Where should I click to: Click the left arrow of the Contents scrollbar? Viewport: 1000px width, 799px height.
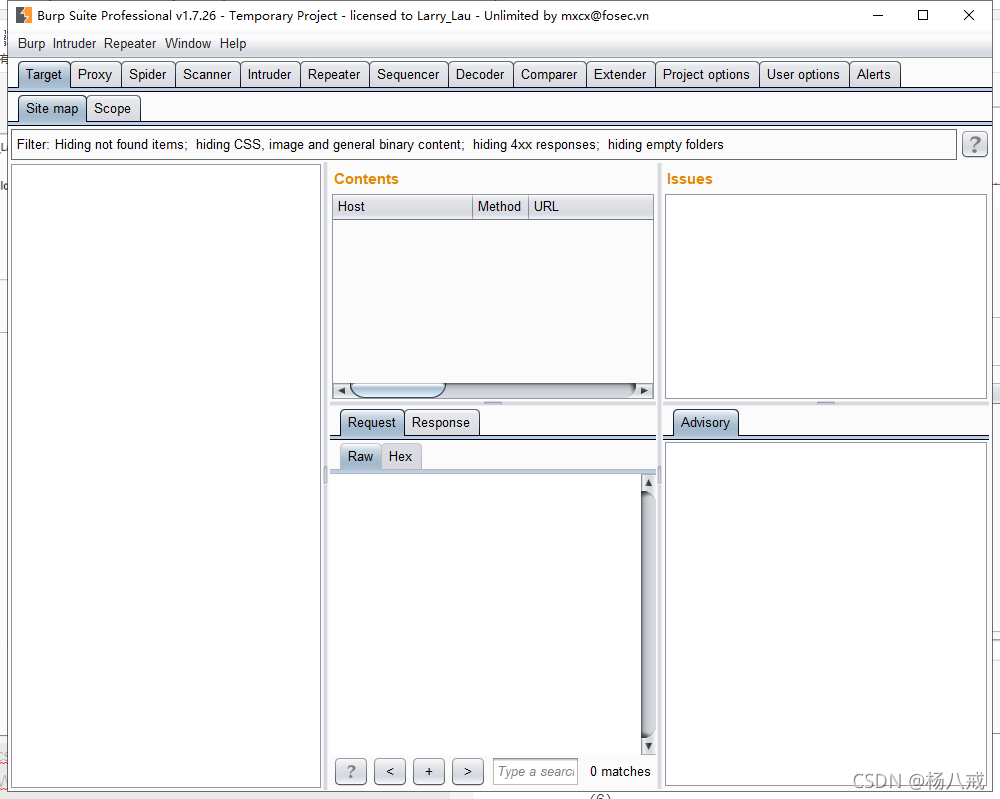coord(341,390)
